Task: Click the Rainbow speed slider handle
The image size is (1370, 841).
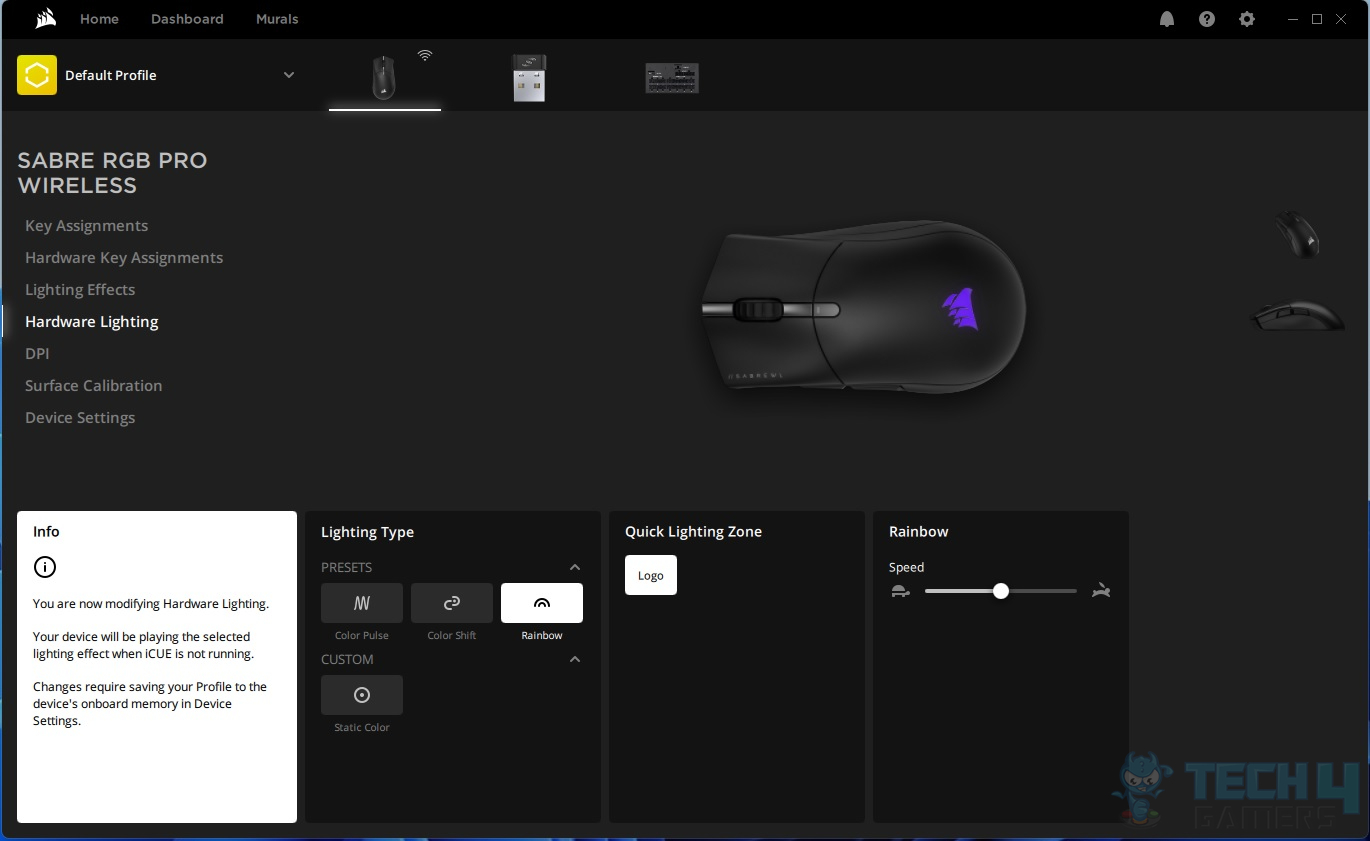Action: click(1001, 591)
